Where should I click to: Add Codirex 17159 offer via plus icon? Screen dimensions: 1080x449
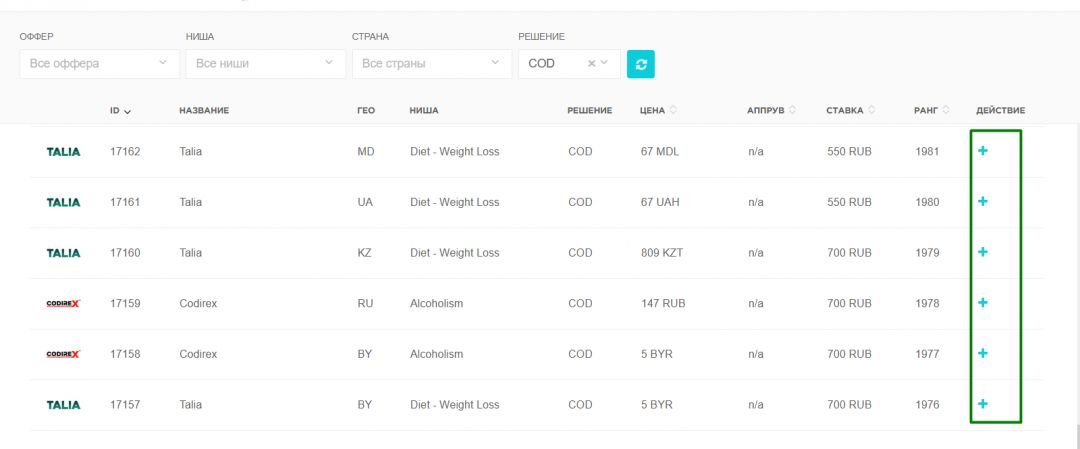click(x=983, y=302)
